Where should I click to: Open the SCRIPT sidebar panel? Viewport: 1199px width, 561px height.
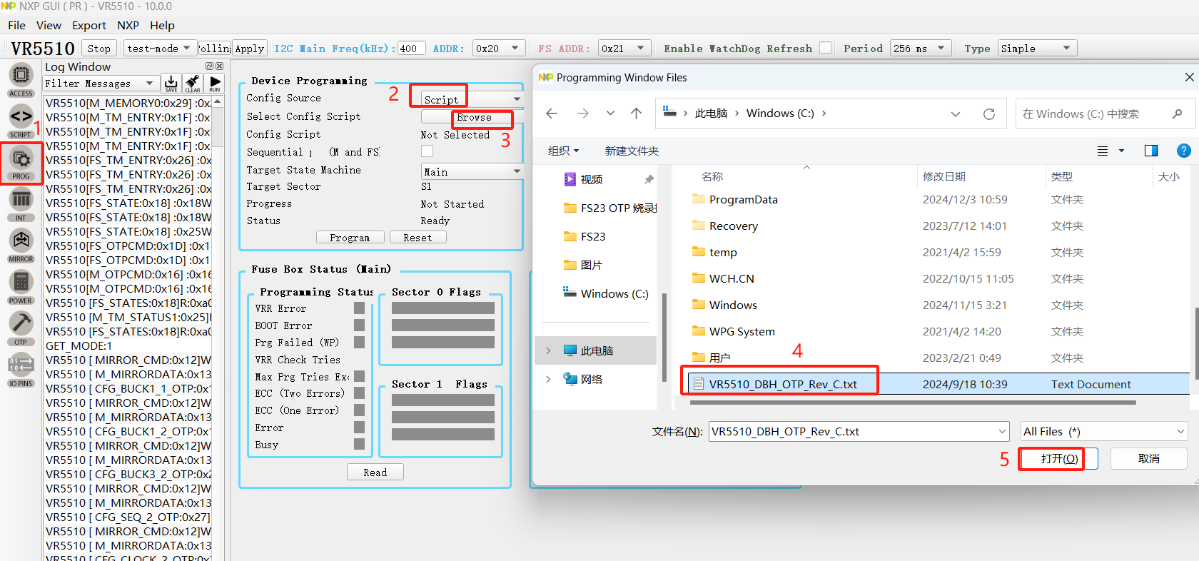coord(21,119)
